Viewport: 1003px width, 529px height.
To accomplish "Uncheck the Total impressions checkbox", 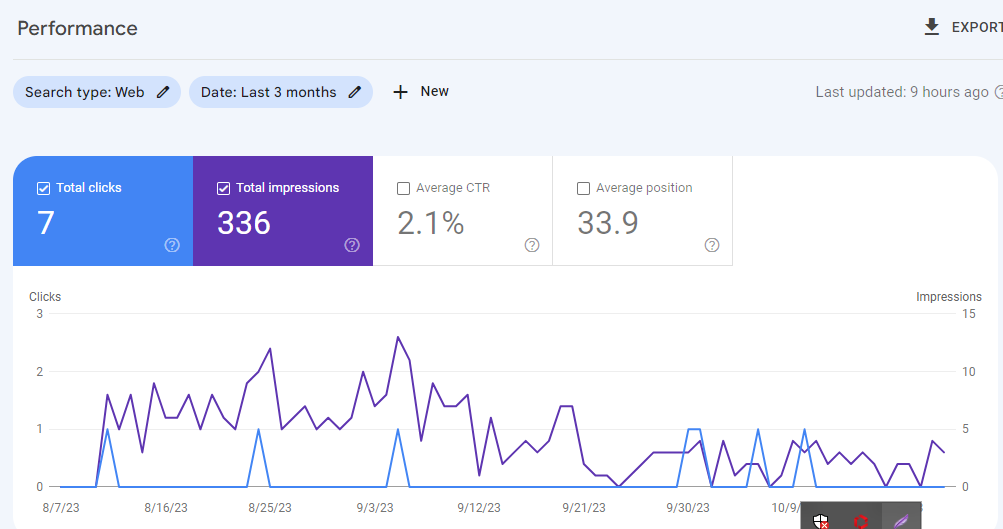I will [223, 188].
